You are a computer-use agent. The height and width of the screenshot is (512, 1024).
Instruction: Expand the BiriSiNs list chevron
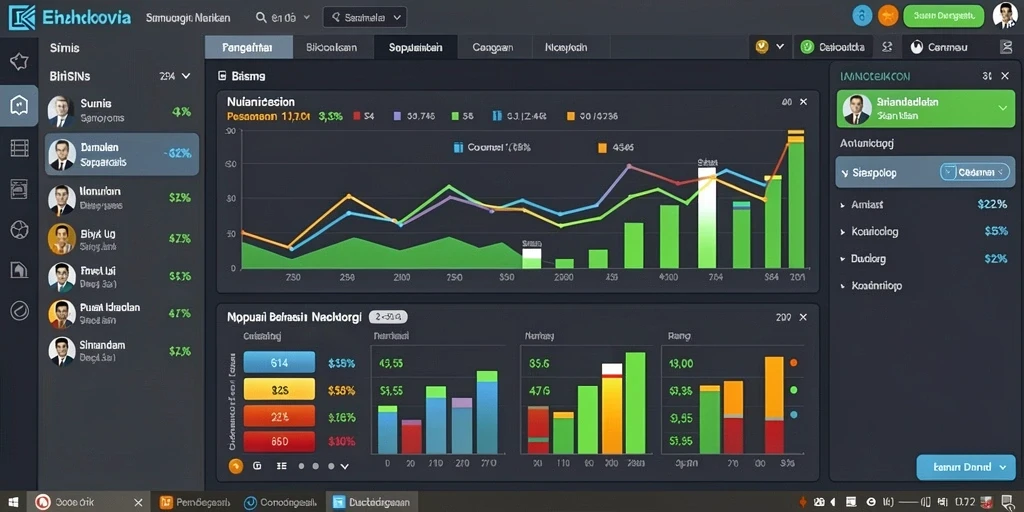186,76
